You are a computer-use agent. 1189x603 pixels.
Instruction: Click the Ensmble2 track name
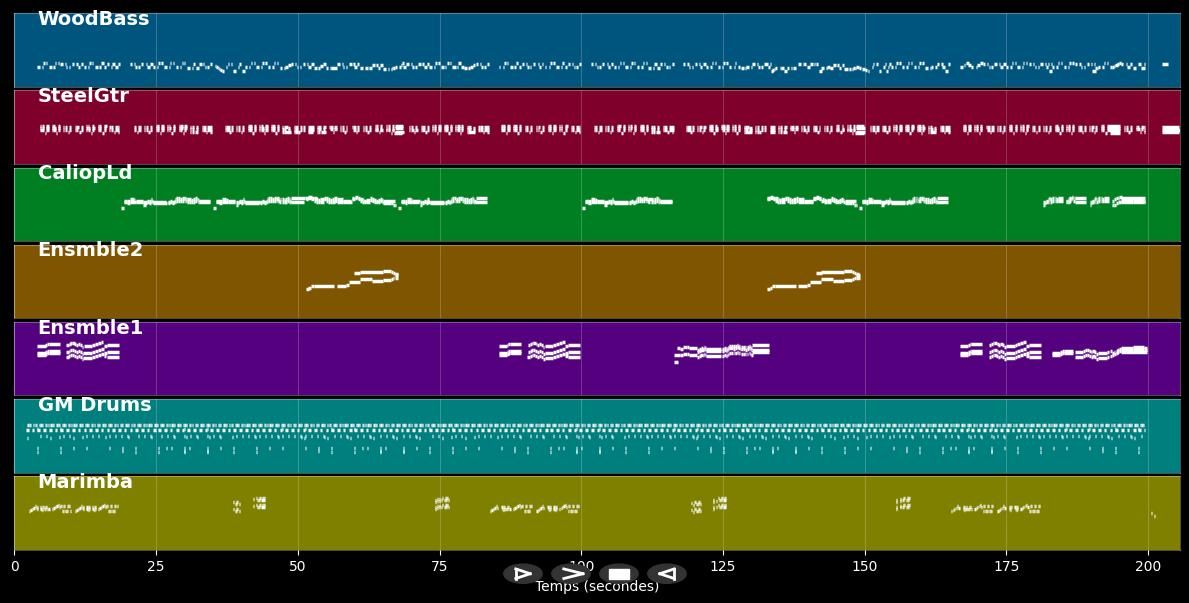[90, 250]
